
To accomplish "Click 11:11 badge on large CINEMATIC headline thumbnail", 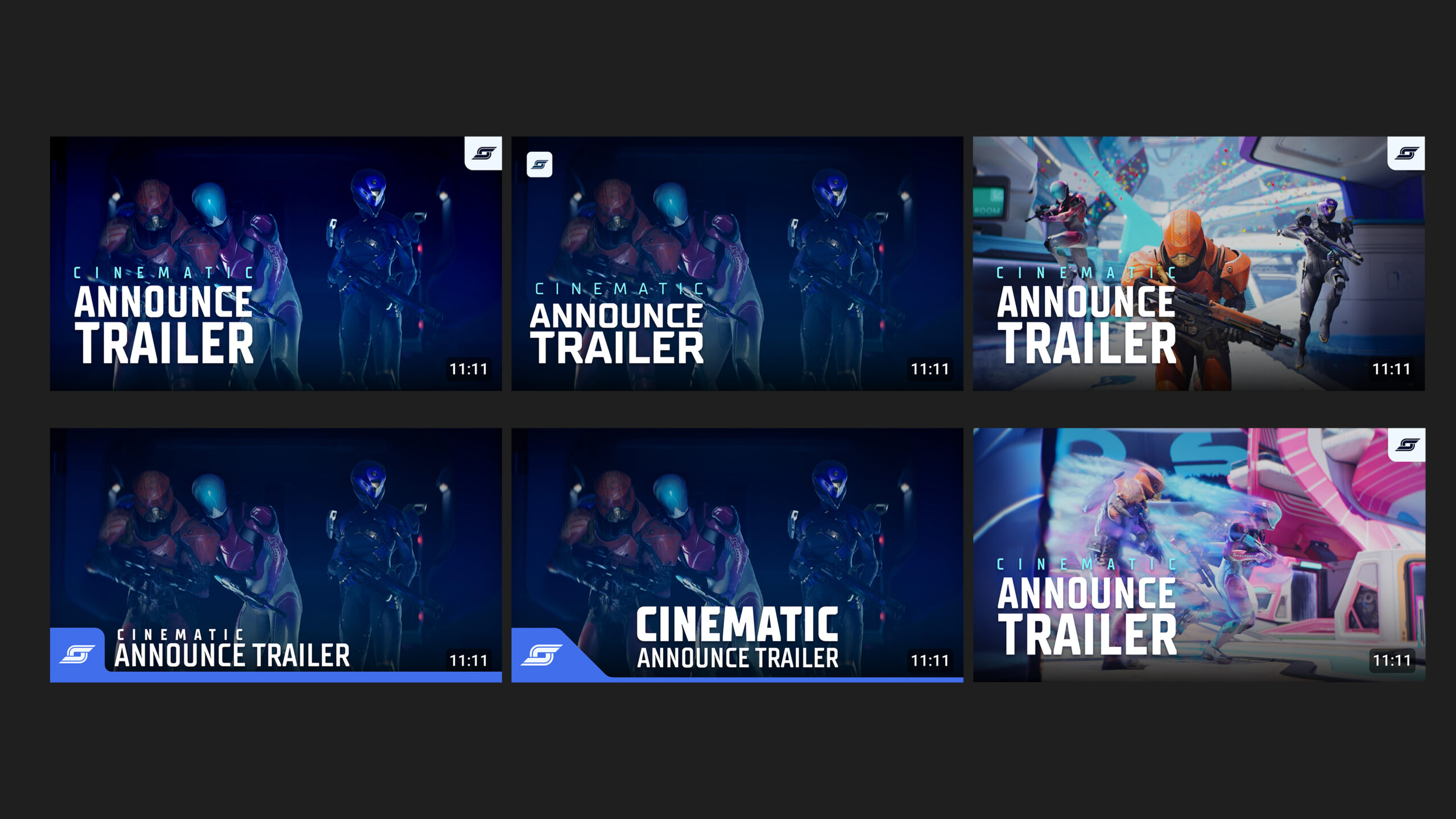I will [x=930, y=660].
